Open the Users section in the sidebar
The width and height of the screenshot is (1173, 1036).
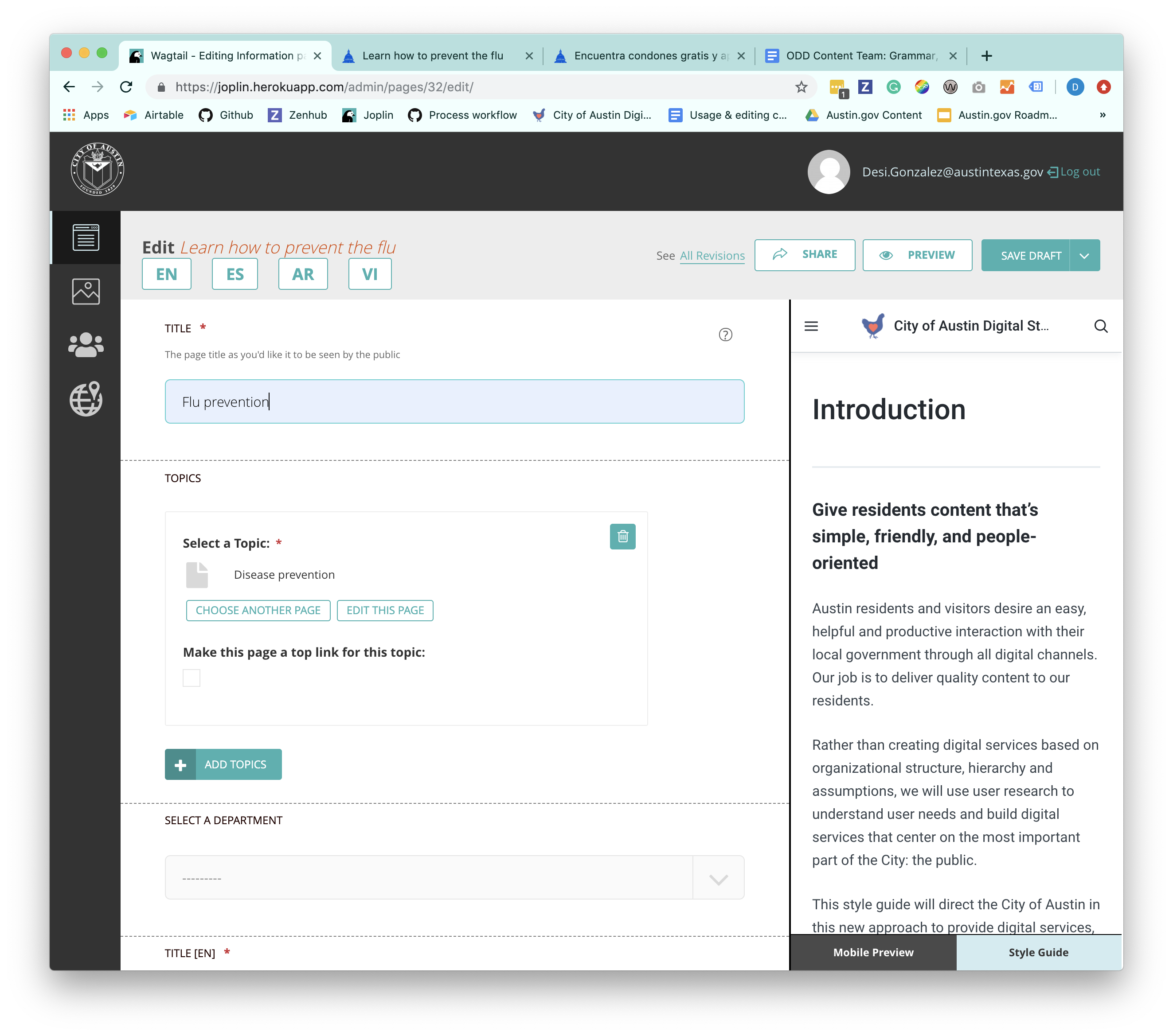(x=86, y=345)
